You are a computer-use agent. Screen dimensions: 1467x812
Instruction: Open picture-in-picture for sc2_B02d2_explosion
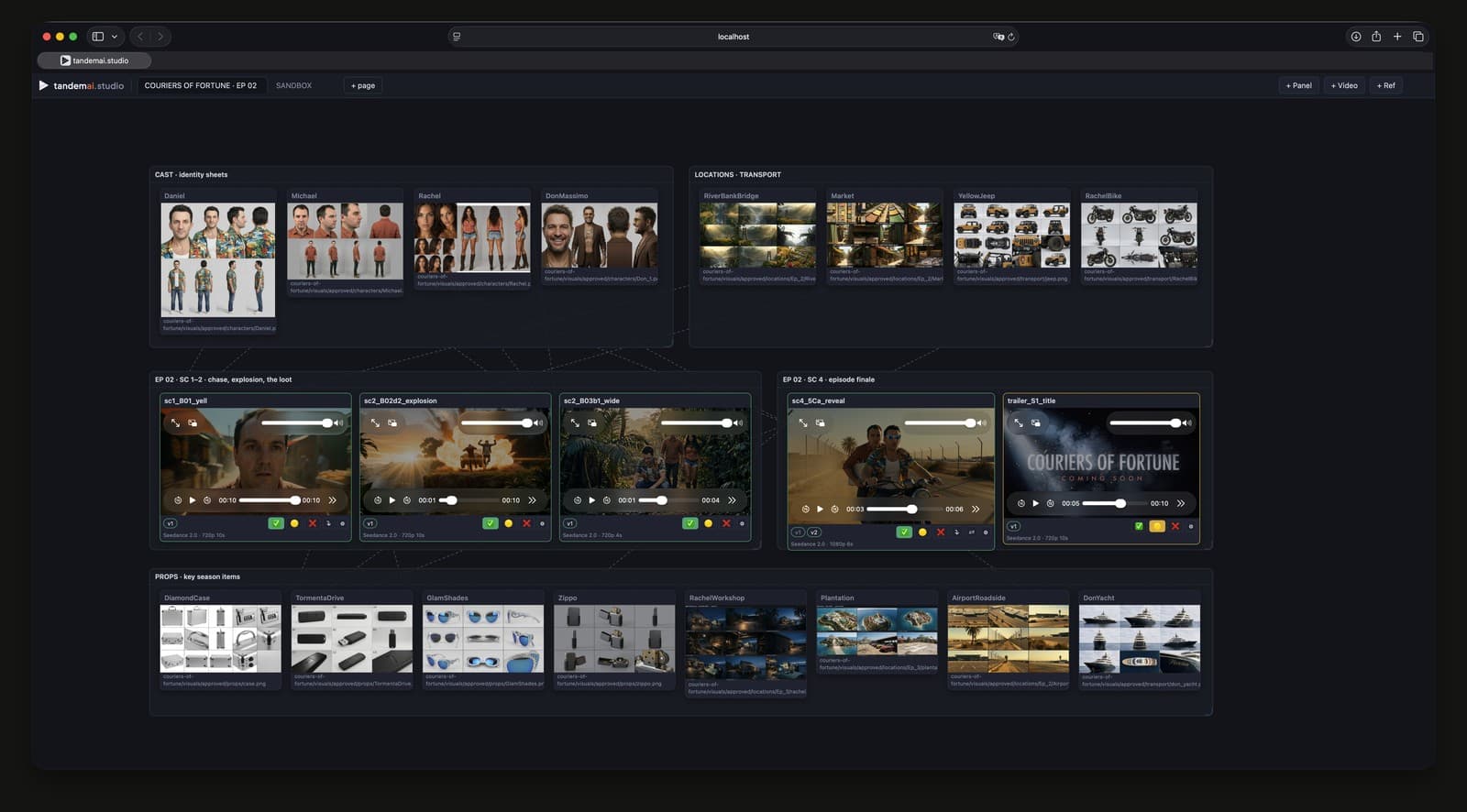pos(392,422)
